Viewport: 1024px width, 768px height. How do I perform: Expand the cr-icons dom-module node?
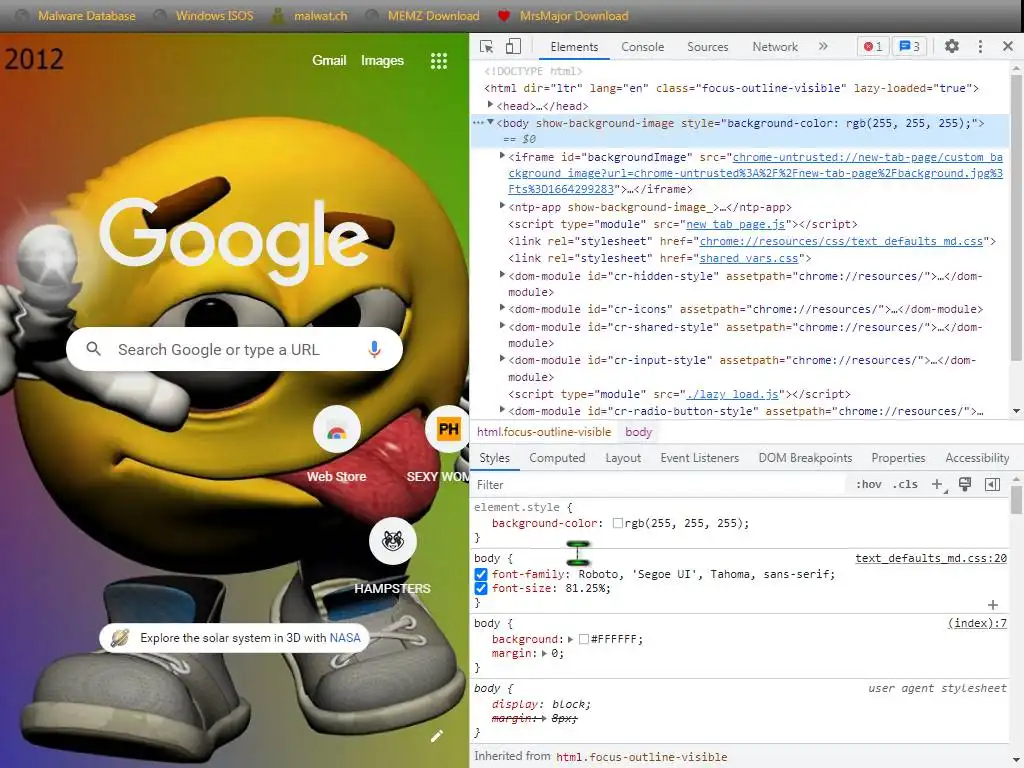point(502,308)
